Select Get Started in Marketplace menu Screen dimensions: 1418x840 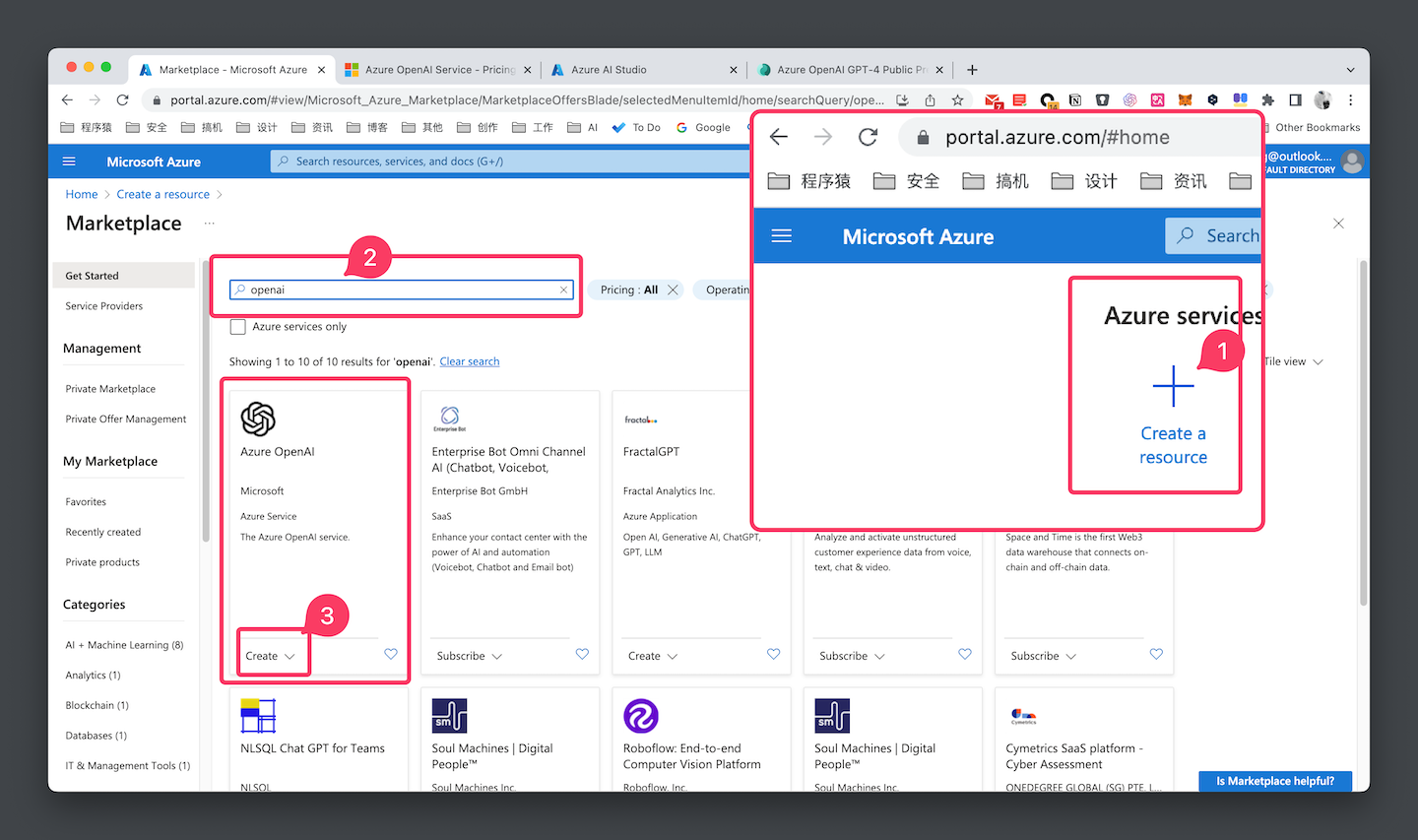[123, 276]
